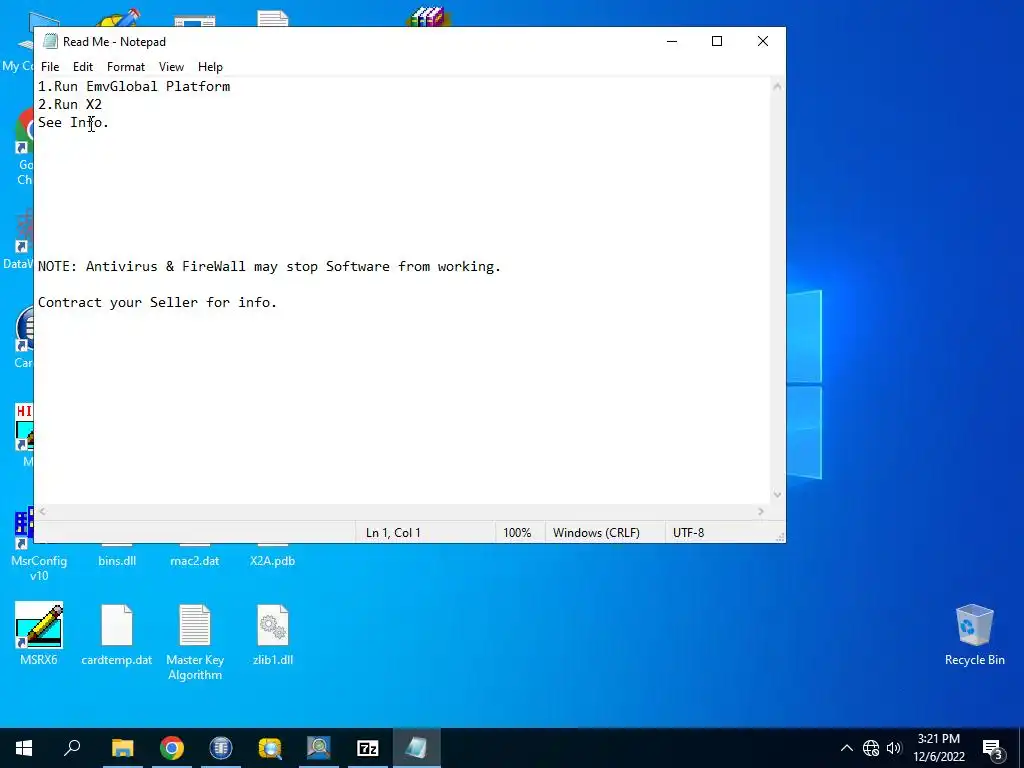Open the File menu in Notepad

50,67
